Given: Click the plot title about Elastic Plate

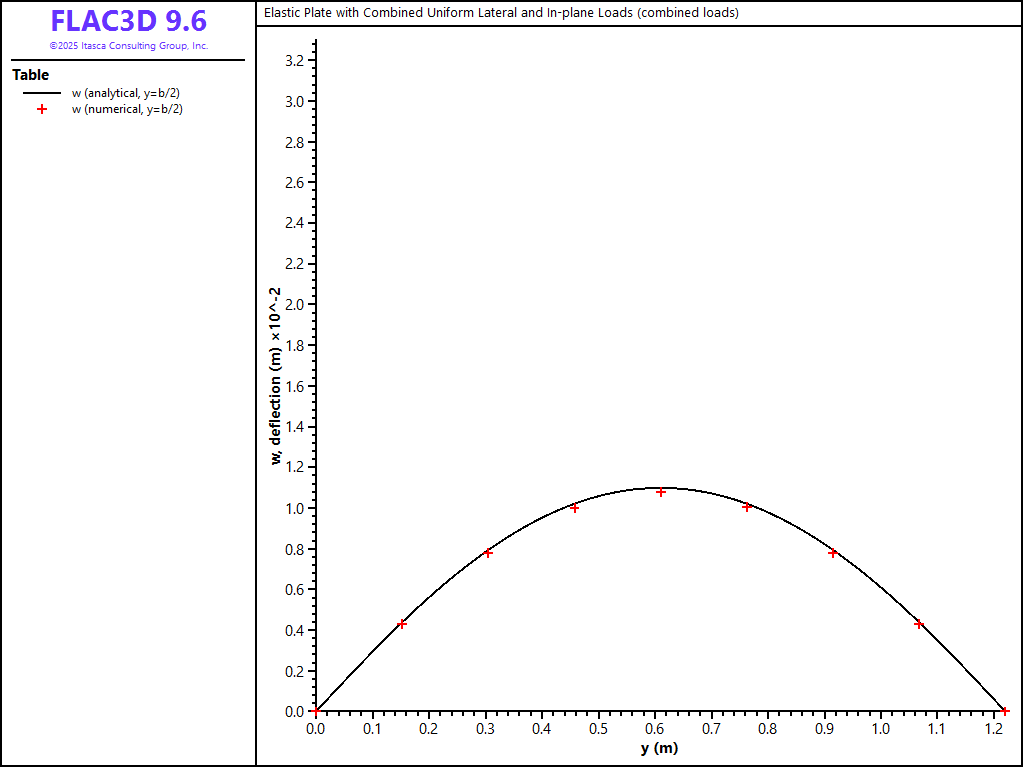Looking at the screenshot, I should 500,13.
